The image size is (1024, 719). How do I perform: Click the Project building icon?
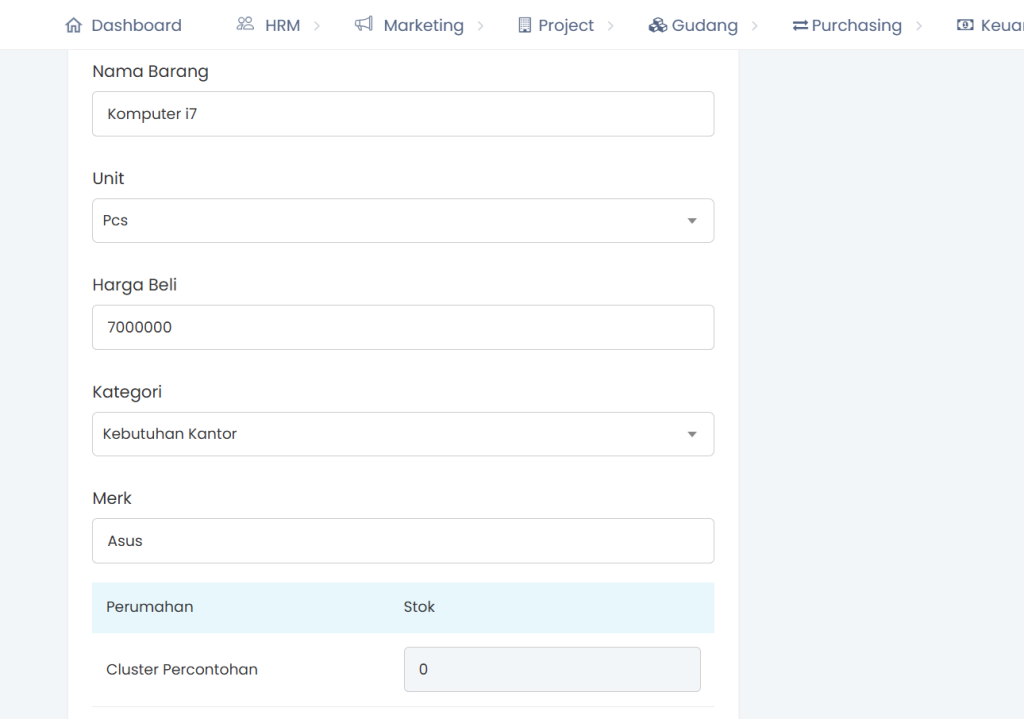525,25
